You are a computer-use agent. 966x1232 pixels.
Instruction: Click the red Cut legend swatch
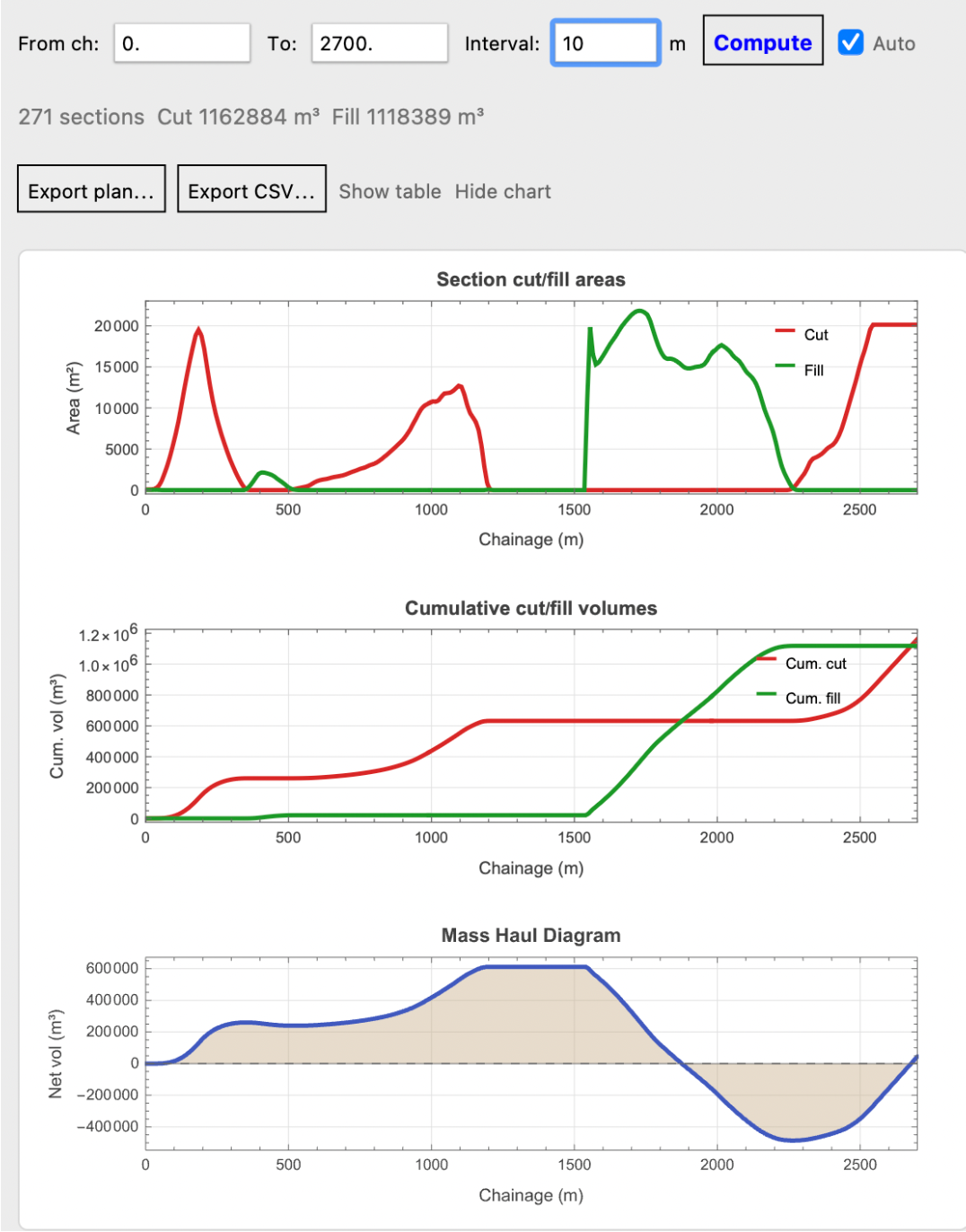(x=786, y=332)
